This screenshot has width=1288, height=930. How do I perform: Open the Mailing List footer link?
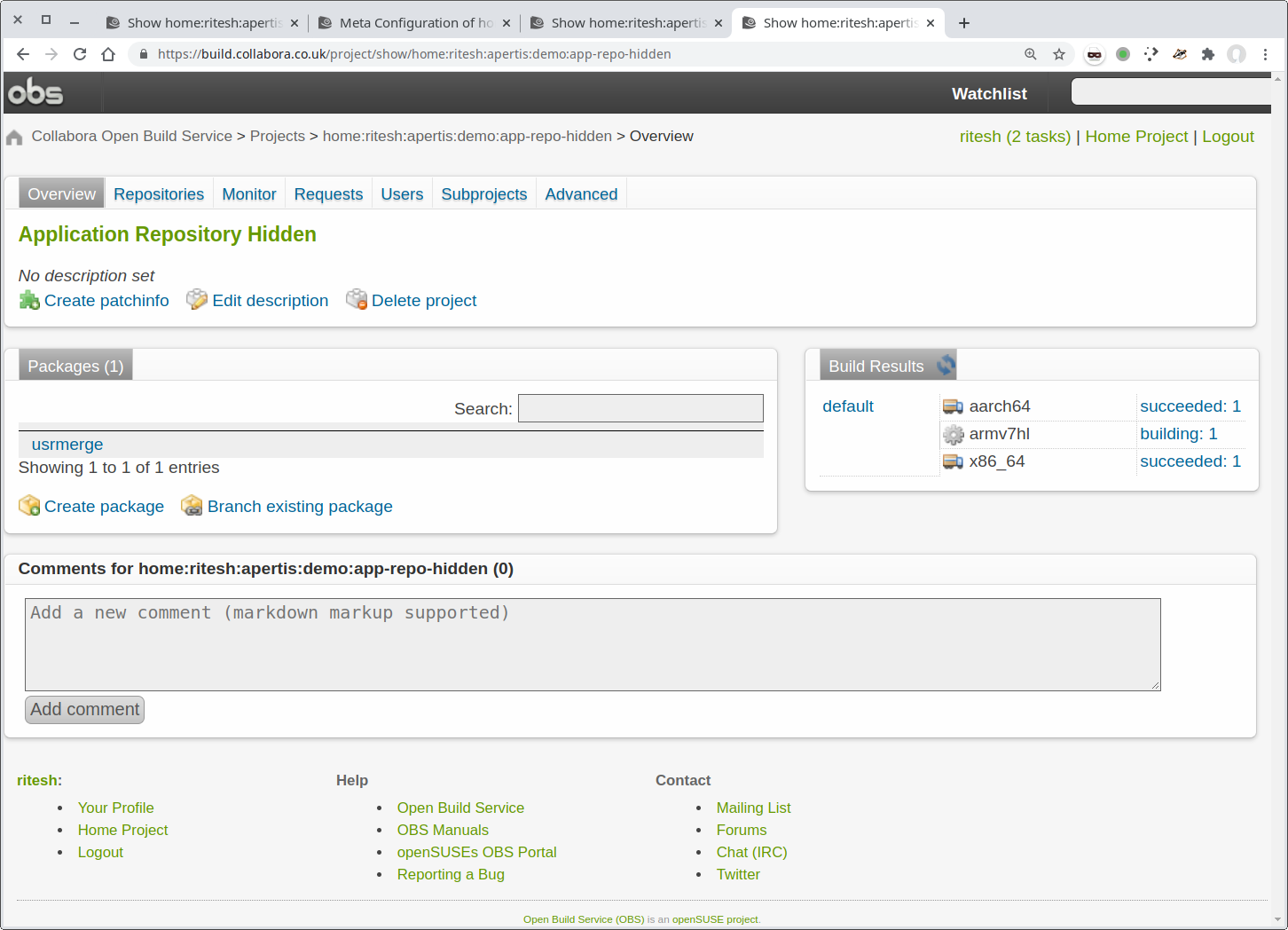tap(753, 808)
